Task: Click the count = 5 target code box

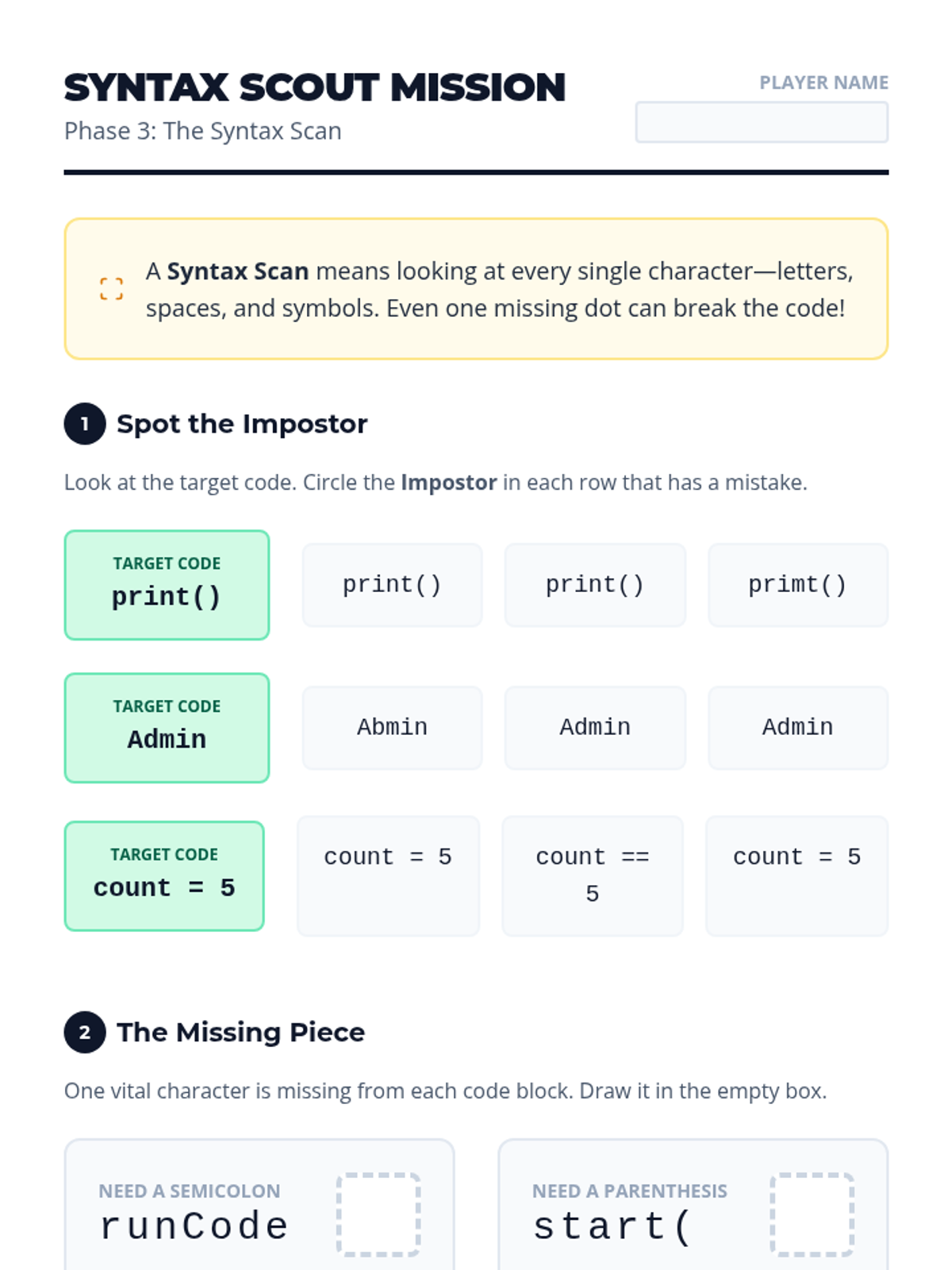Action: [x=164, y=876]
